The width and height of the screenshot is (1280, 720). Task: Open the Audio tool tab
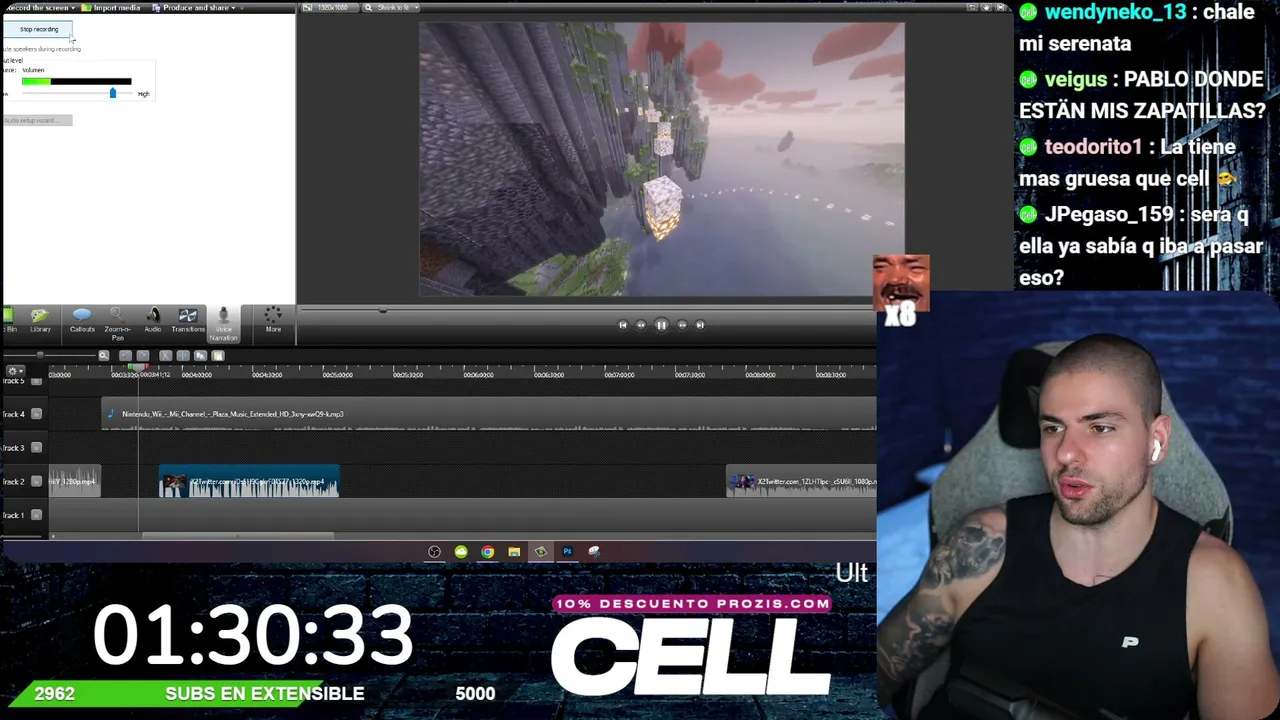[x=152, y=320]
